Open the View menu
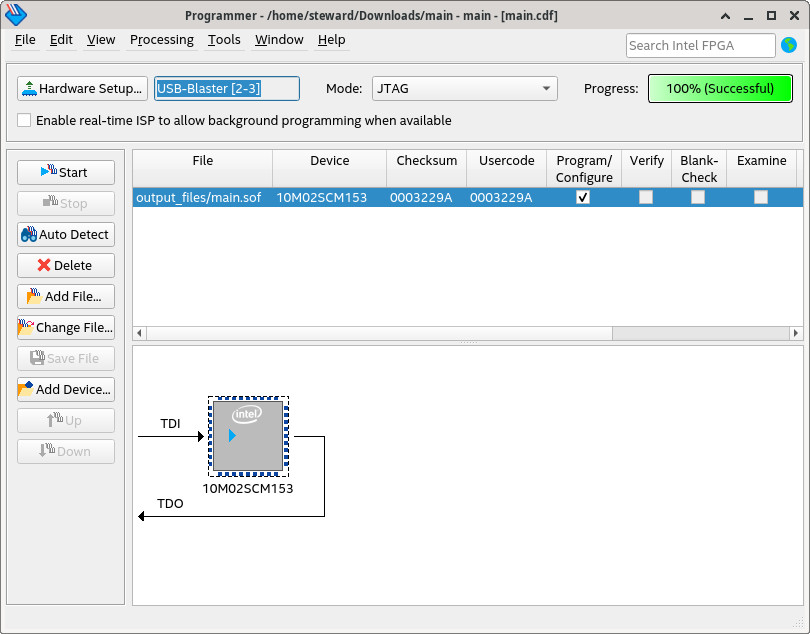810x634 pixels. [x=101, y=40]
